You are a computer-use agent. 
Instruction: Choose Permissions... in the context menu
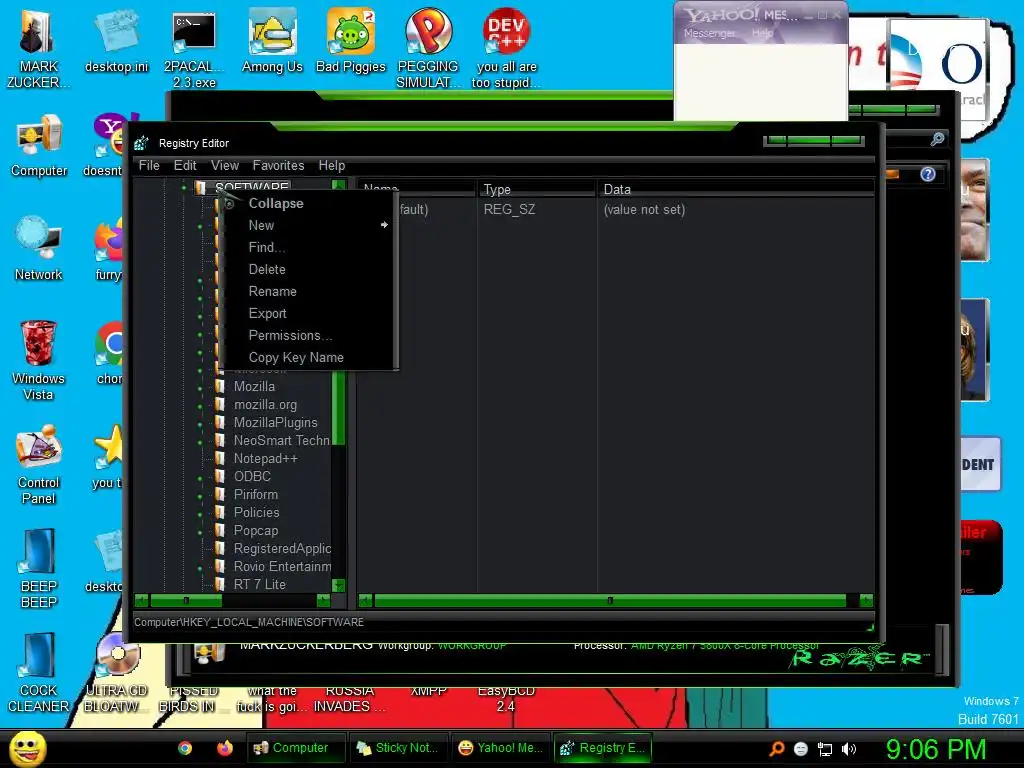tap(308, 335)
